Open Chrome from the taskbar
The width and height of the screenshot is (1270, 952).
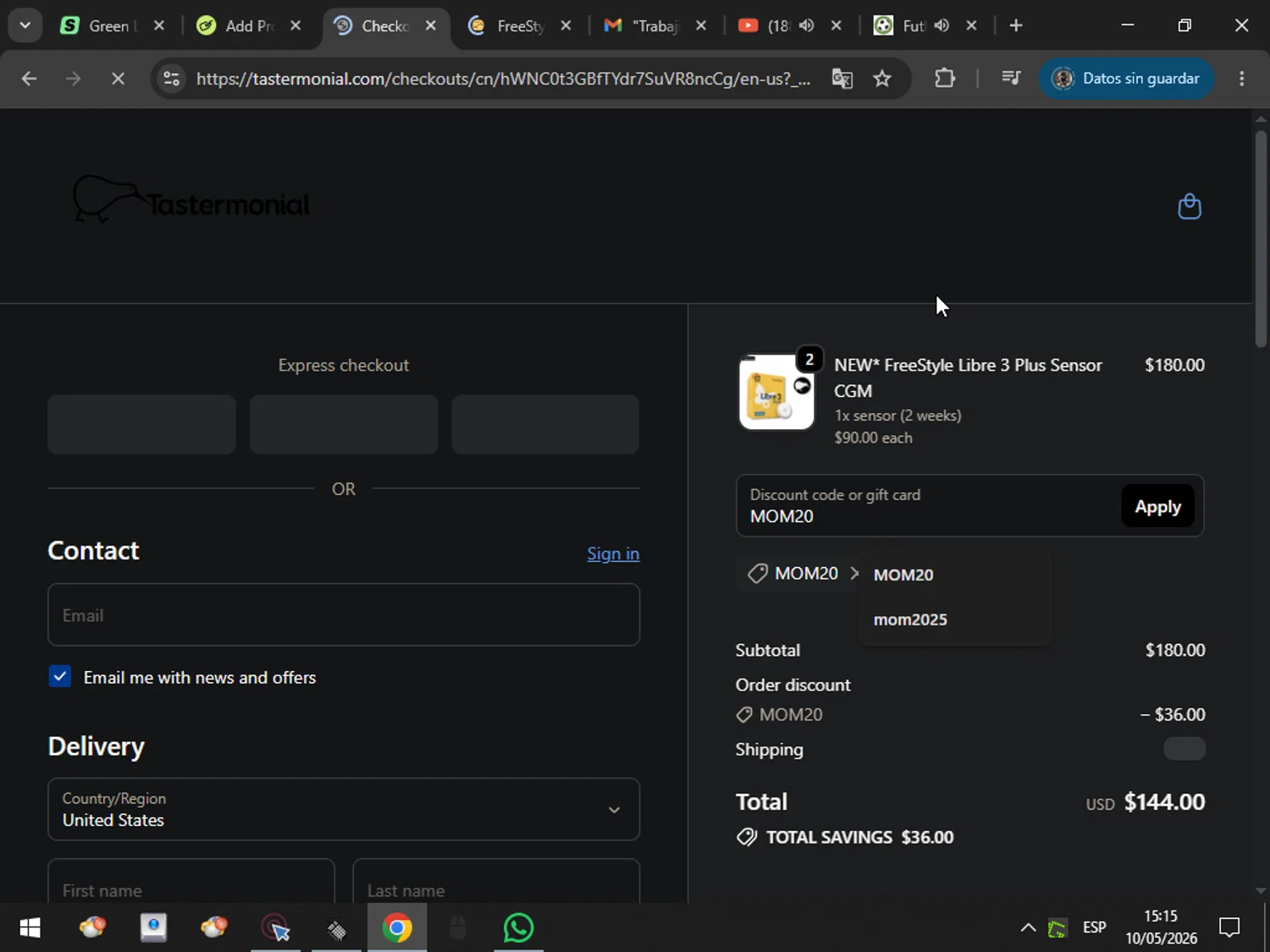click(x=397, y=928)
